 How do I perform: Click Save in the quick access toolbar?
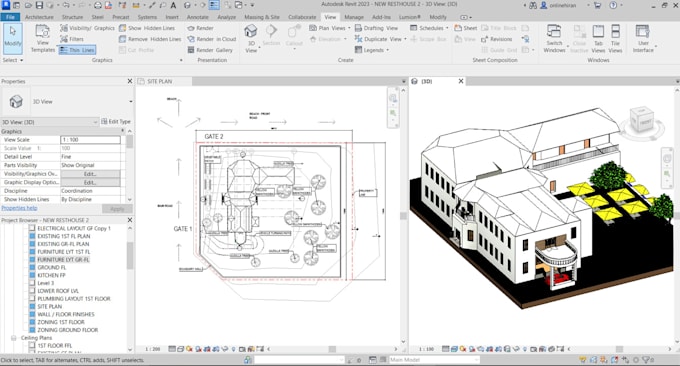point(39,5)
